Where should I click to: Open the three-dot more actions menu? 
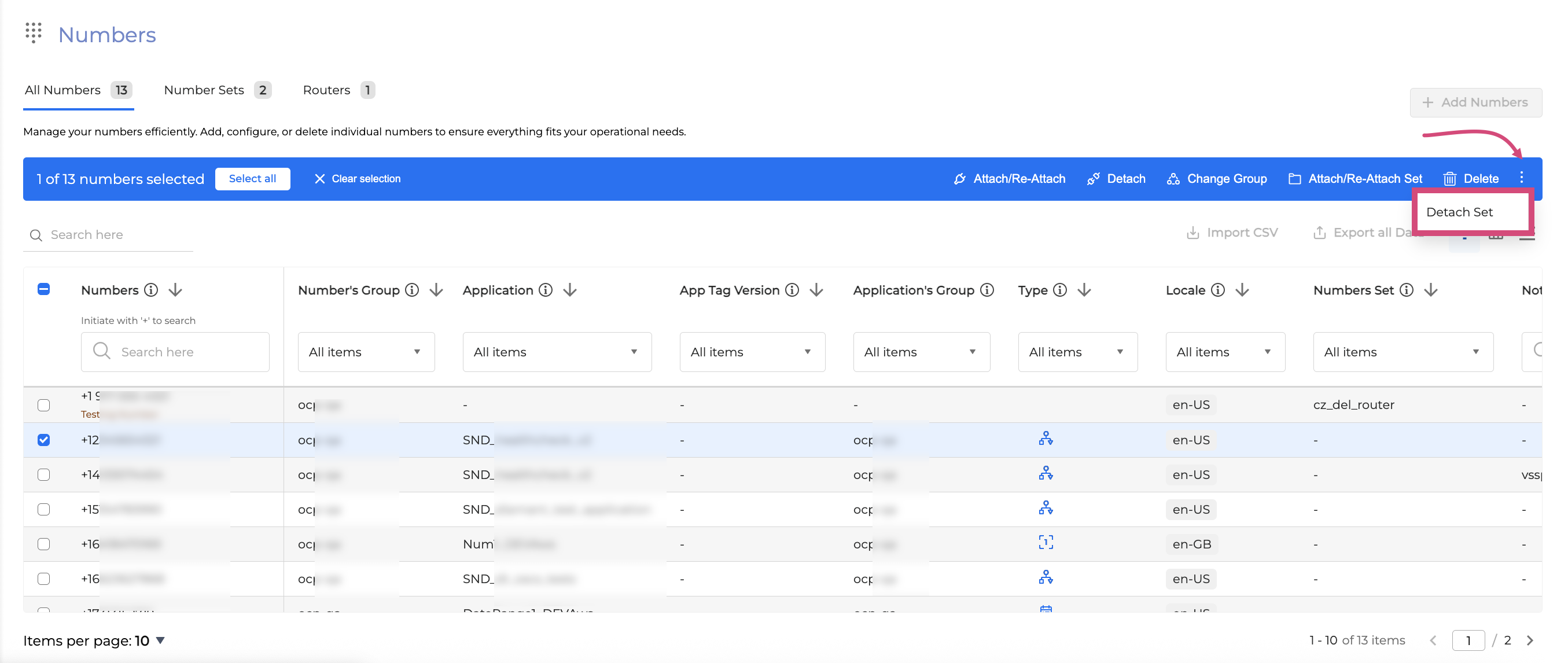point(1521,178)
